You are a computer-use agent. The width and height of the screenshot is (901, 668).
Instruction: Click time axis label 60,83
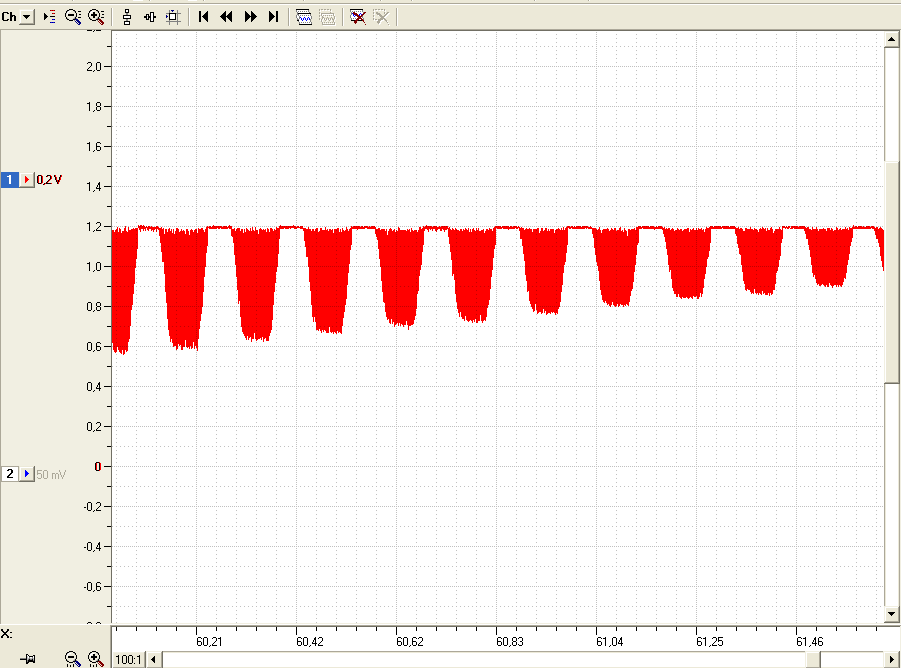pos(509,642)
